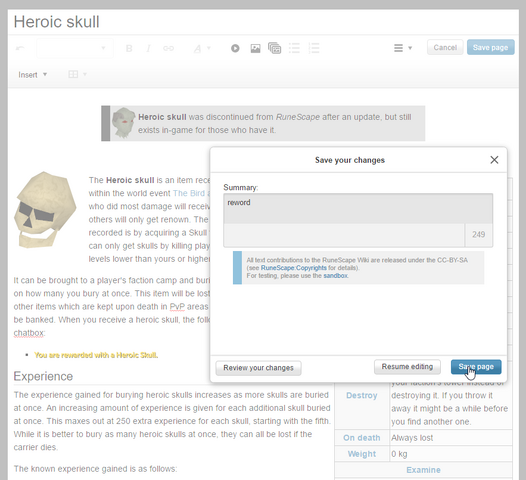Toggle italic formatting
Image resolution: width=526 pixels, height=480 pixels.
(148, 49)
